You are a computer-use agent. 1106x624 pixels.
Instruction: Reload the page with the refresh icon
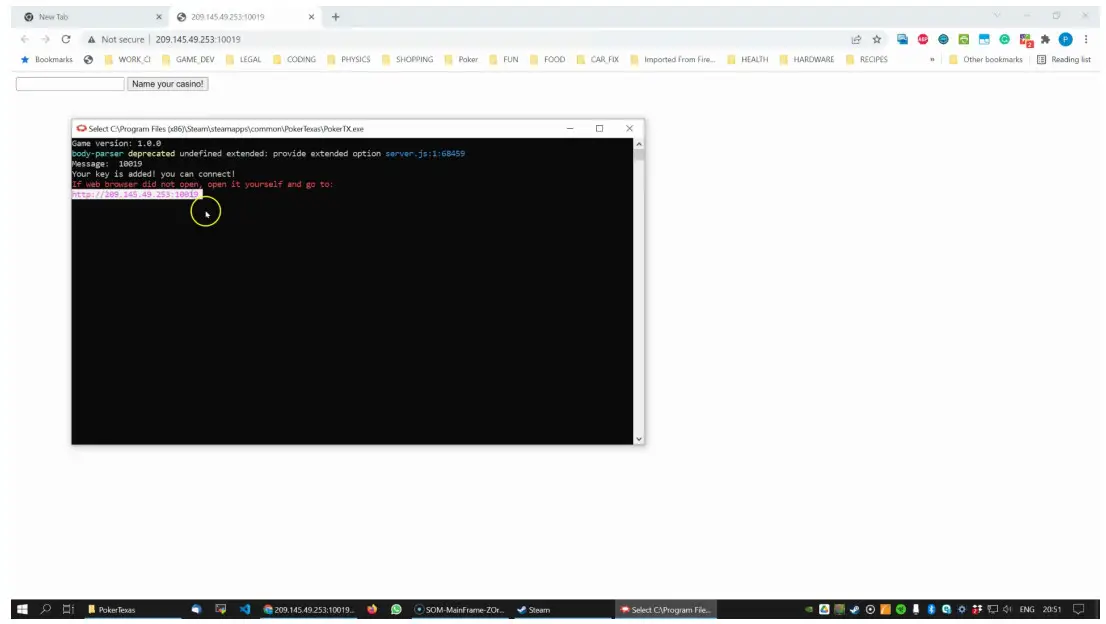click(66, 39)
